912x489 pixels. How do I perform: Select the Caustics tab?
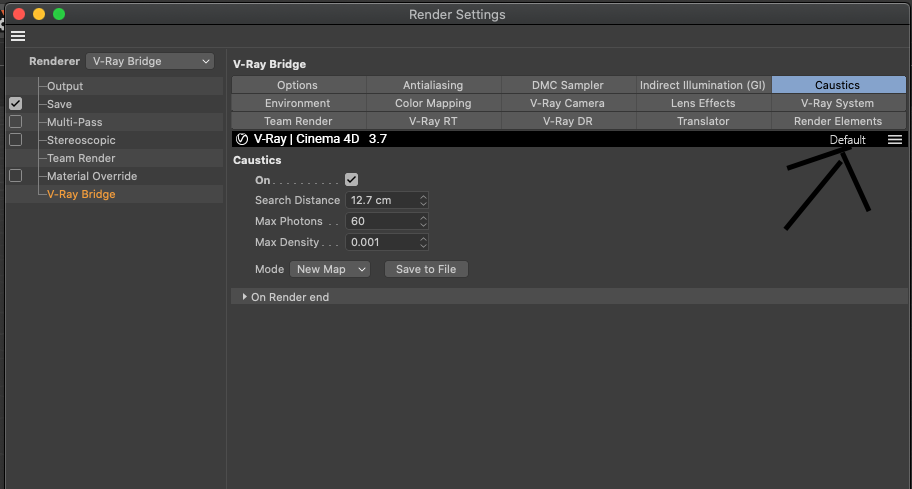(x=838, y=85)
